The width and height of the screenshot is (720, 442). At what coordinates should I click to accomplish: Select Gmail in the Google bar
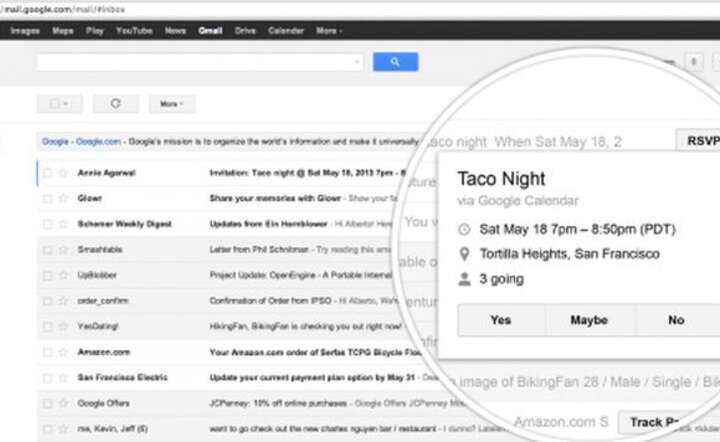[210, 31]
